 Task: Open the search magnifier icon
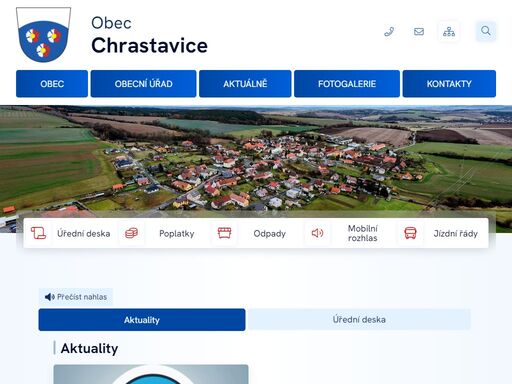(486, 31)
